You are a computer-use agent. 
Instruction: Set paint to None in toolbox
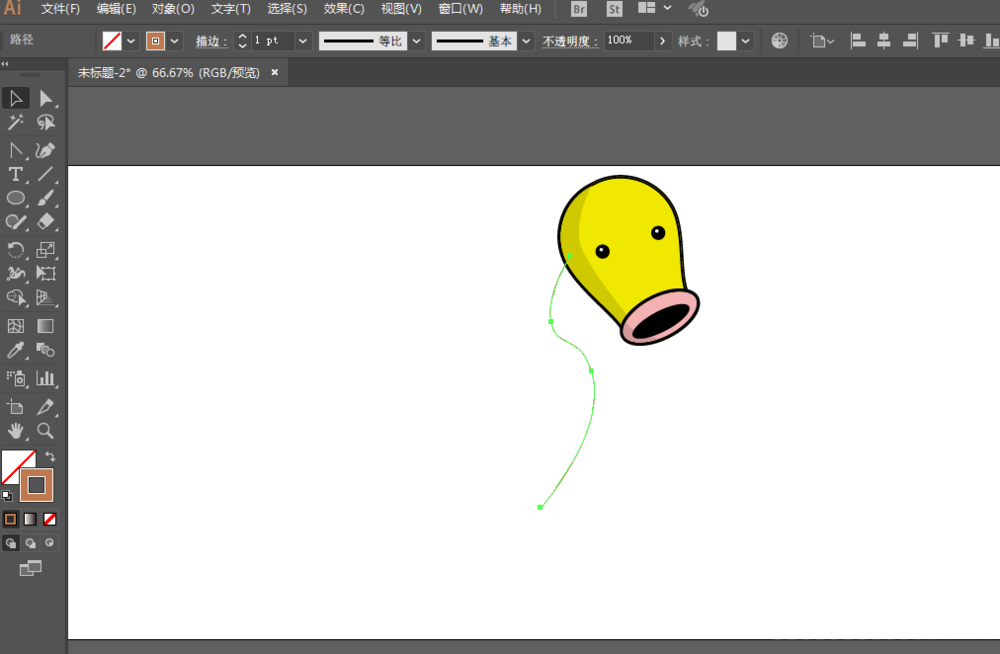pyautogui.click(x=50, y=519)
